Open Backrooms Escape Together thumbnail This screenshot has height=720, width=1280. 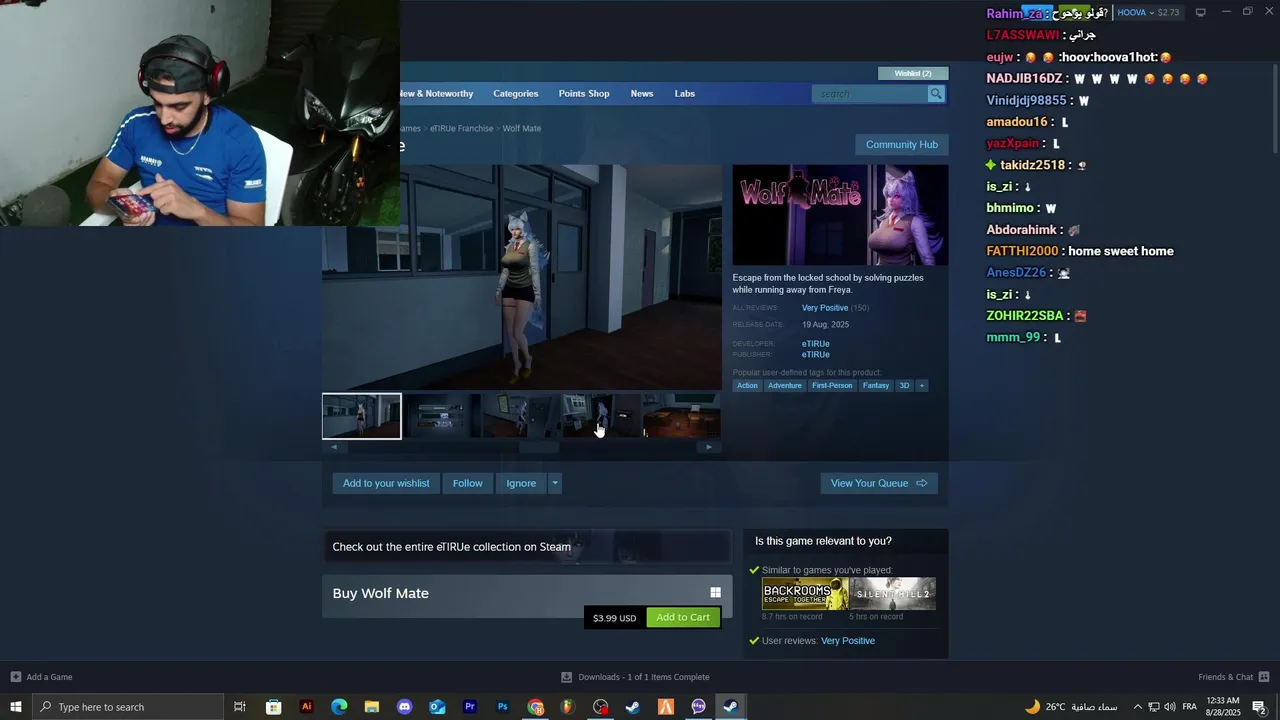coord(805,594)
